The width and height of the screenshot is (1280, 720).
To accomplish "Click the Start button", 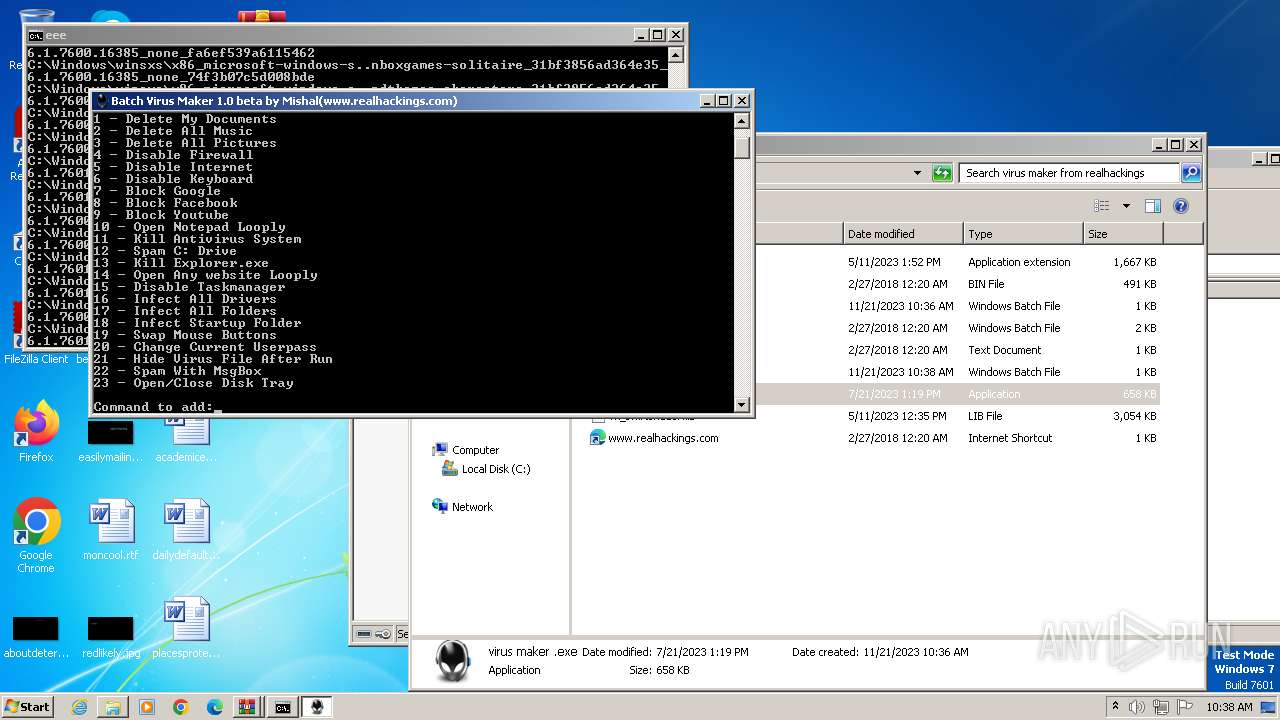I will [x=28, y=707].
